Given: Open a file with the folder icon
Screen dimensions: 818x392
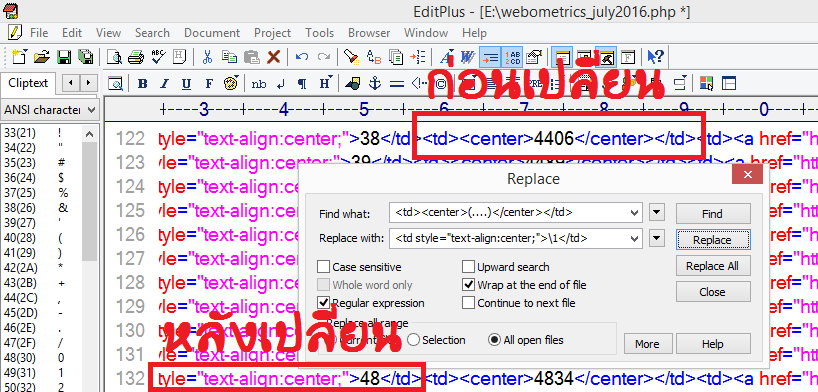Looking at the screenshot, I should 42,57.
